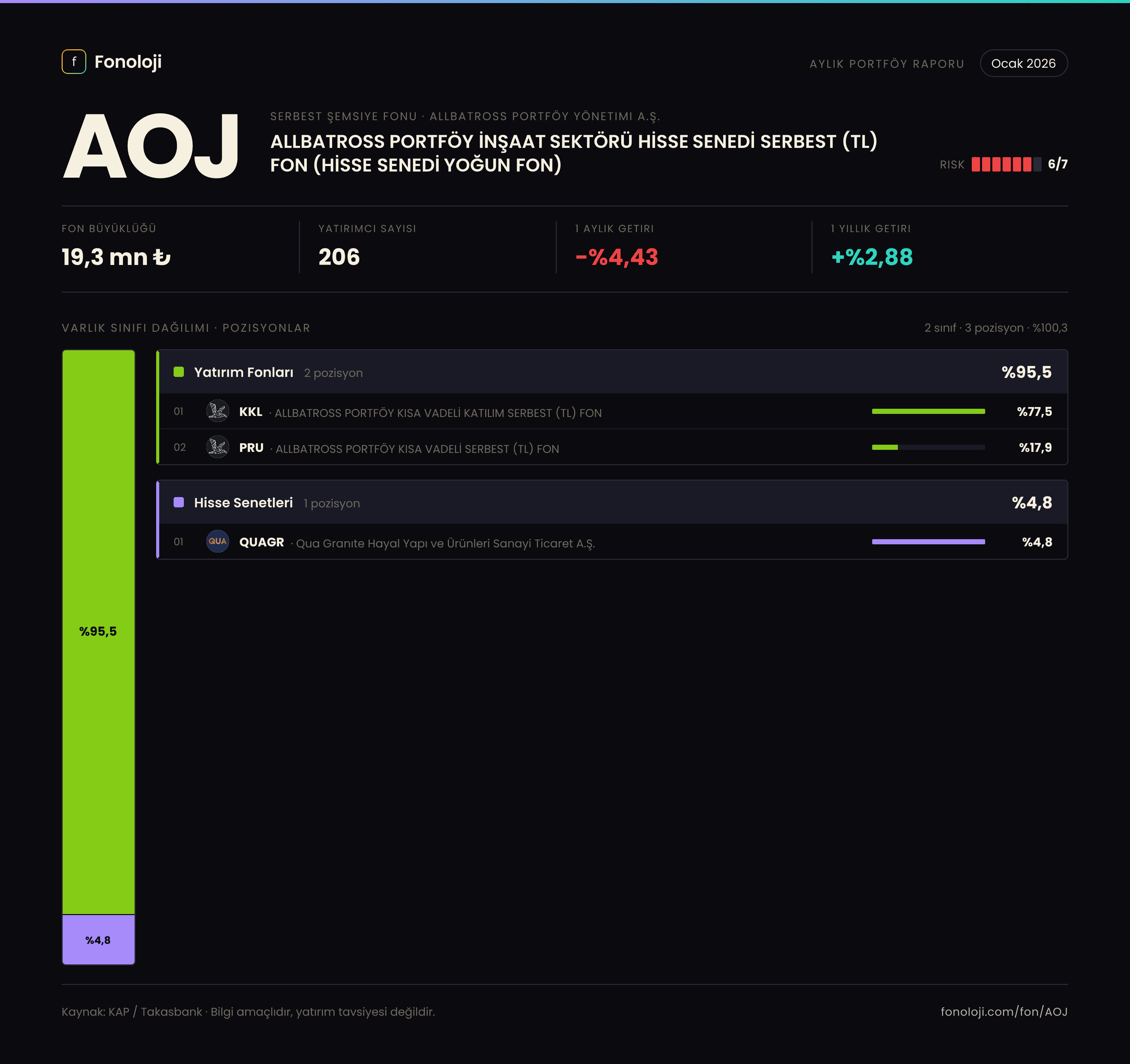
Task: Click the KKL fund bird logo
Action: pyautogui.click(x=217, y=411)
